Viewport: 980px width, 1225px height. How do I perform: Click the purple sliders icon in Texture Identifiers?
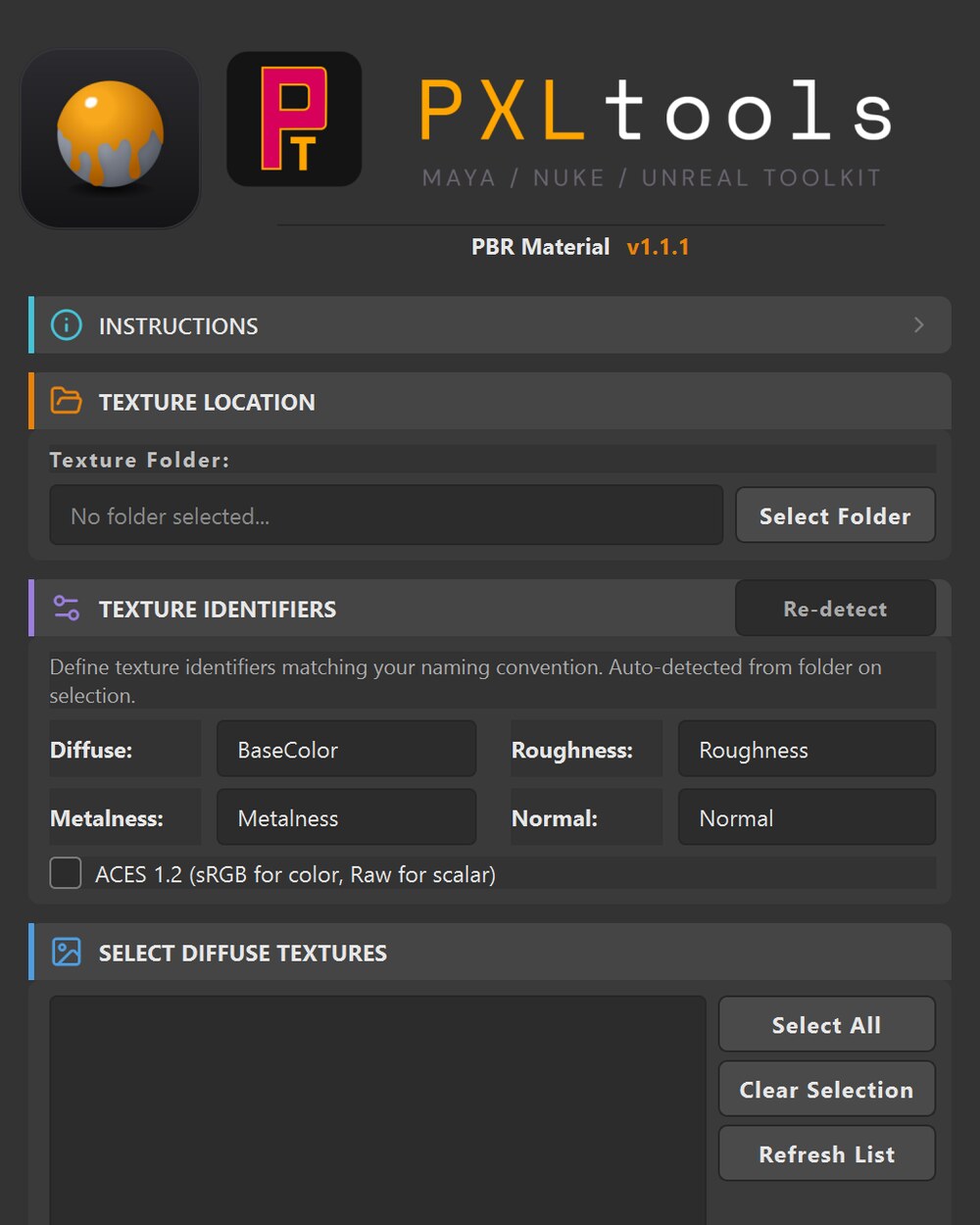coord(67,608)
